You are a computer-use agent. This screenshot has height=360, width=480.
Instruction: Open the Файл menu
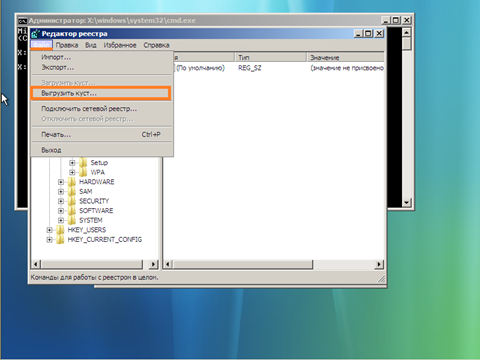coord(41,45)
